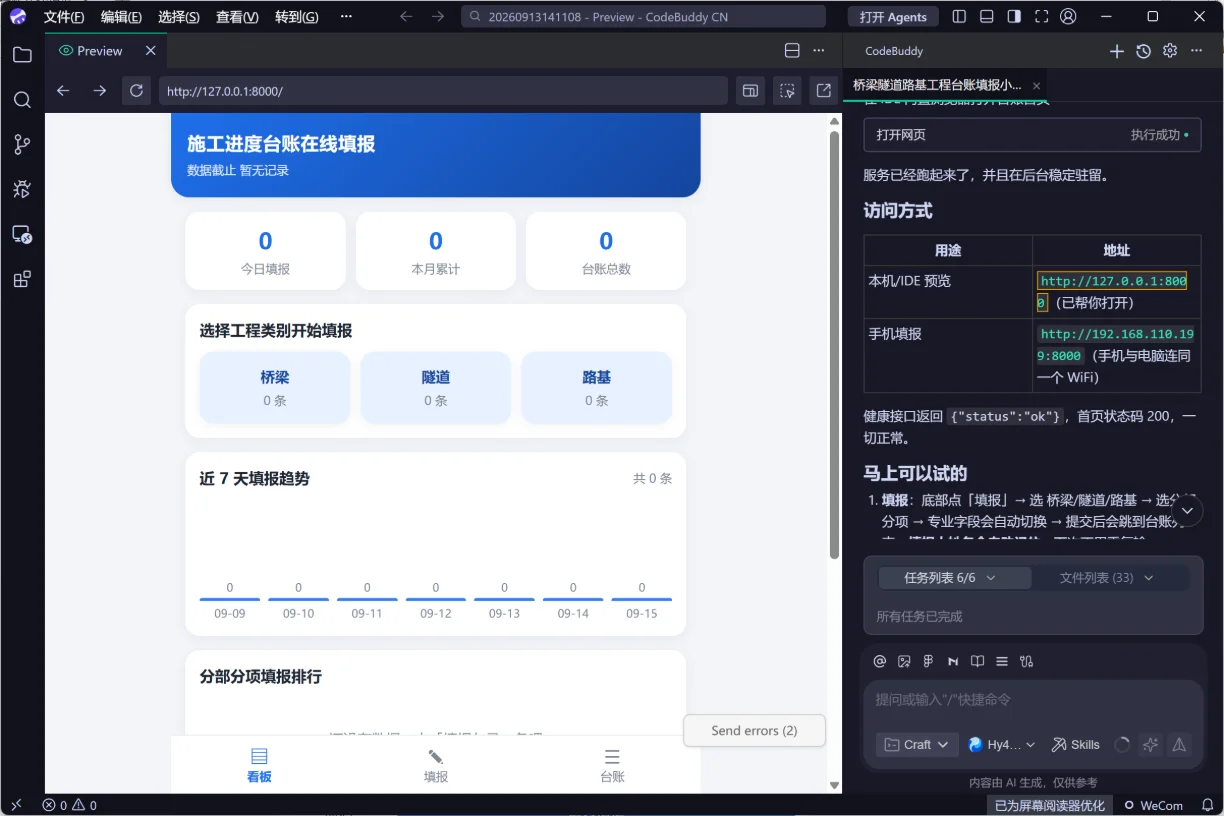This screenshot has width=1224, height=816.
Task: Switch to 台账 bottom navigation tab
Action: [612, 765]
